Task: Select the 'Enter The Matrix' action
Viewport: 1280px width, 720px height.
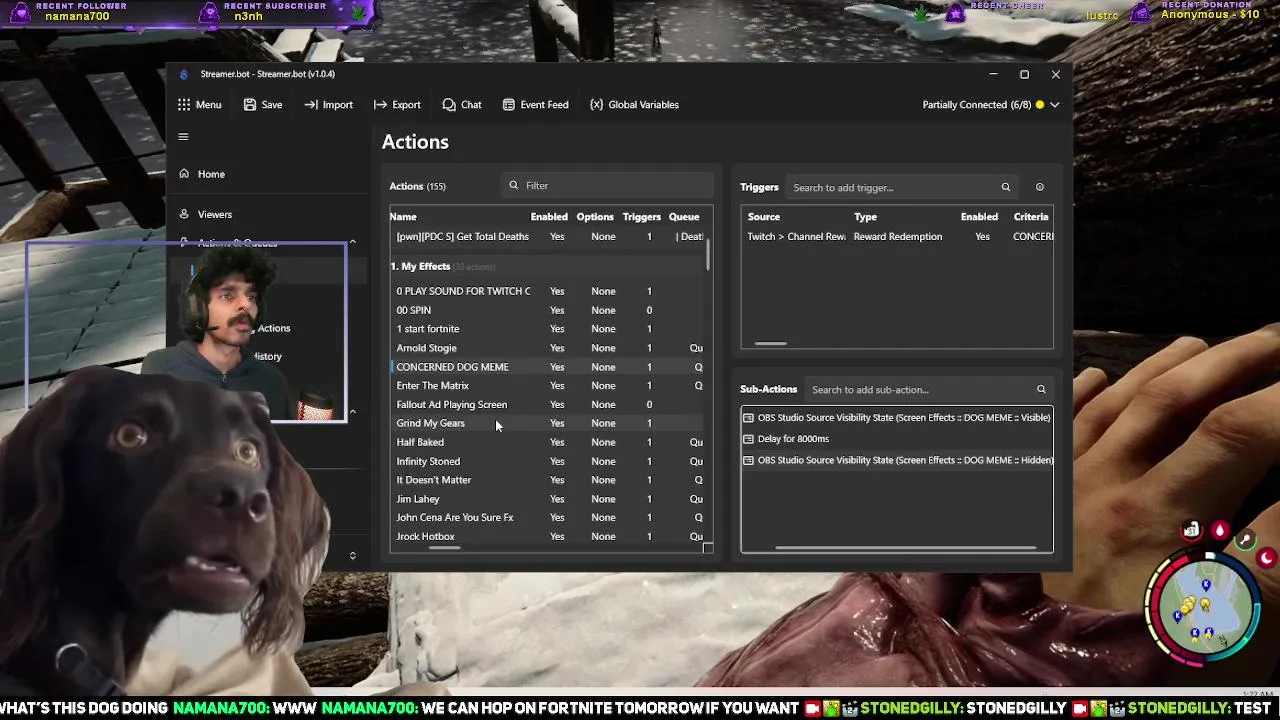Action: [548, 385]
